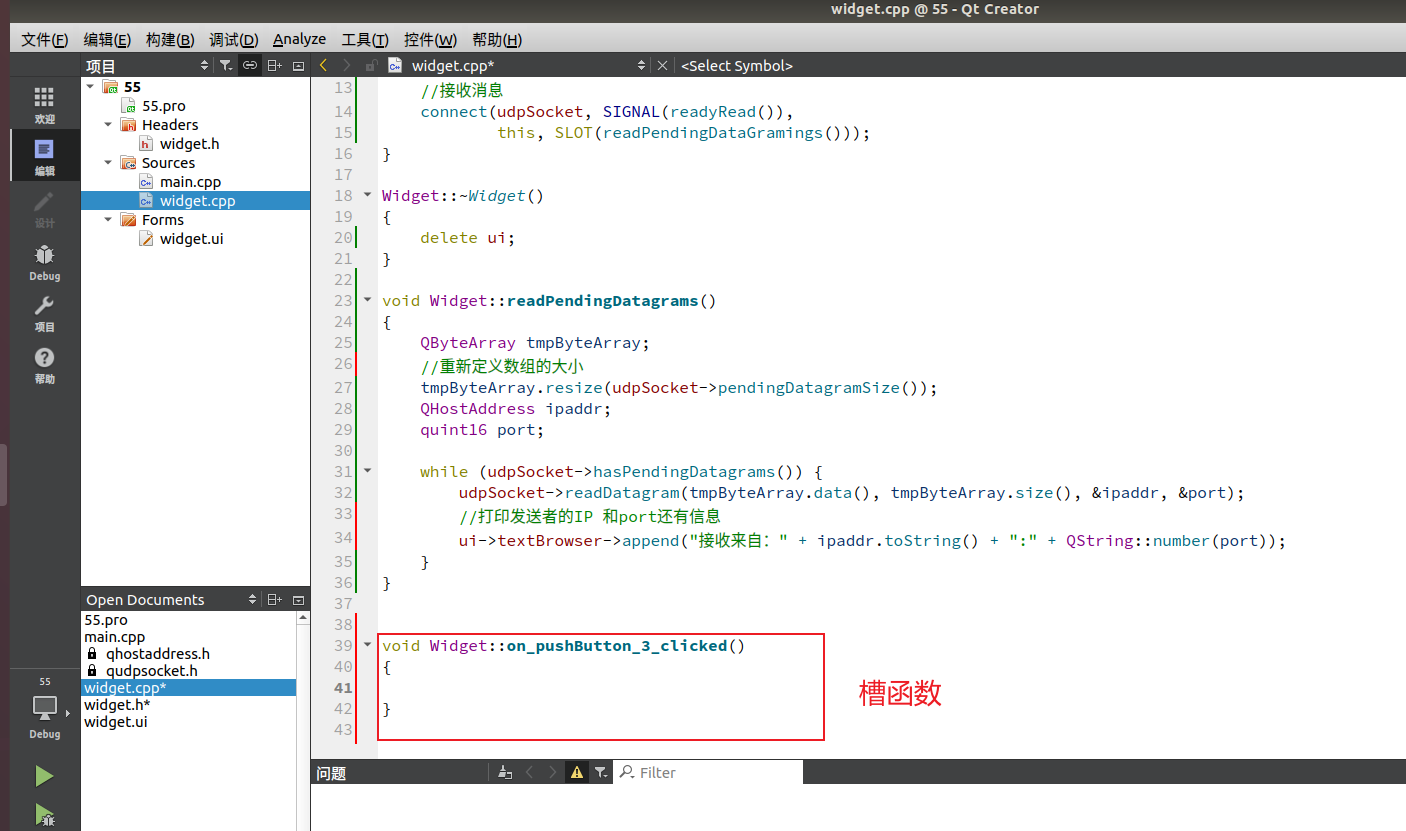Click the filter tree icon in project pane
The width and height of the screenshot is (1406, 831).
tap(226, 65)
